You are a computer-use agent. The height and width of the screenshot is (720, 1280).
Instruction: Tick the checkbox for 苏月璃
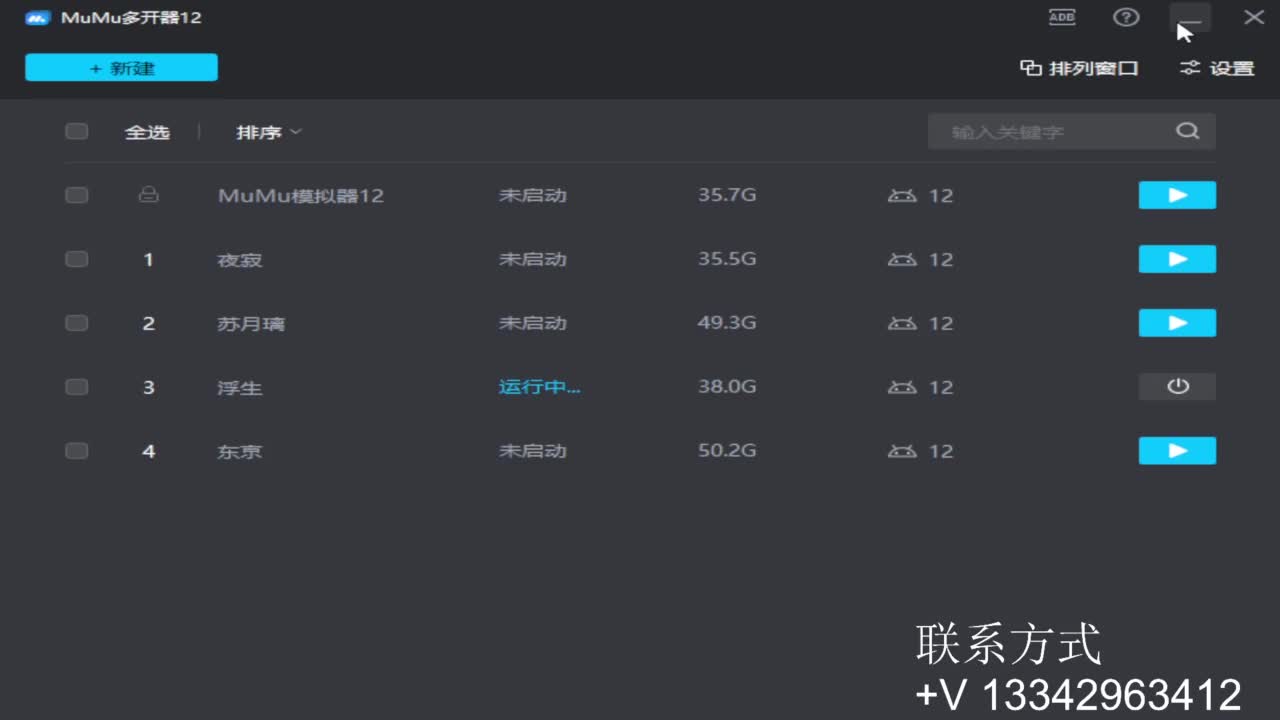click(76, 323)
